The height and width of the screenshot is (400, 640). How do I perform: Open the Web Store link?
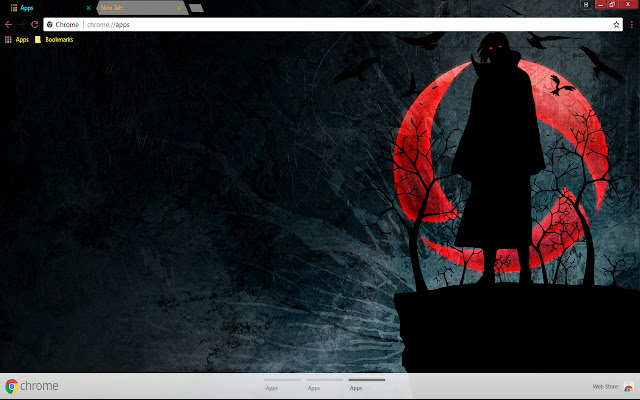pos(605,386)
